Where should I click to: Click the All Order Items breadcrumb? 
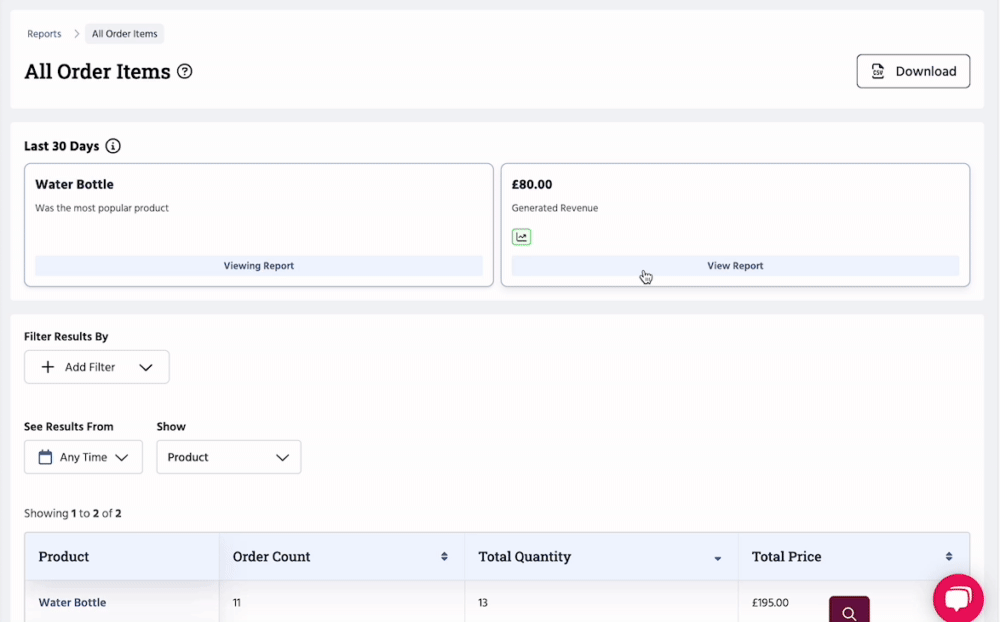(125, 34)
